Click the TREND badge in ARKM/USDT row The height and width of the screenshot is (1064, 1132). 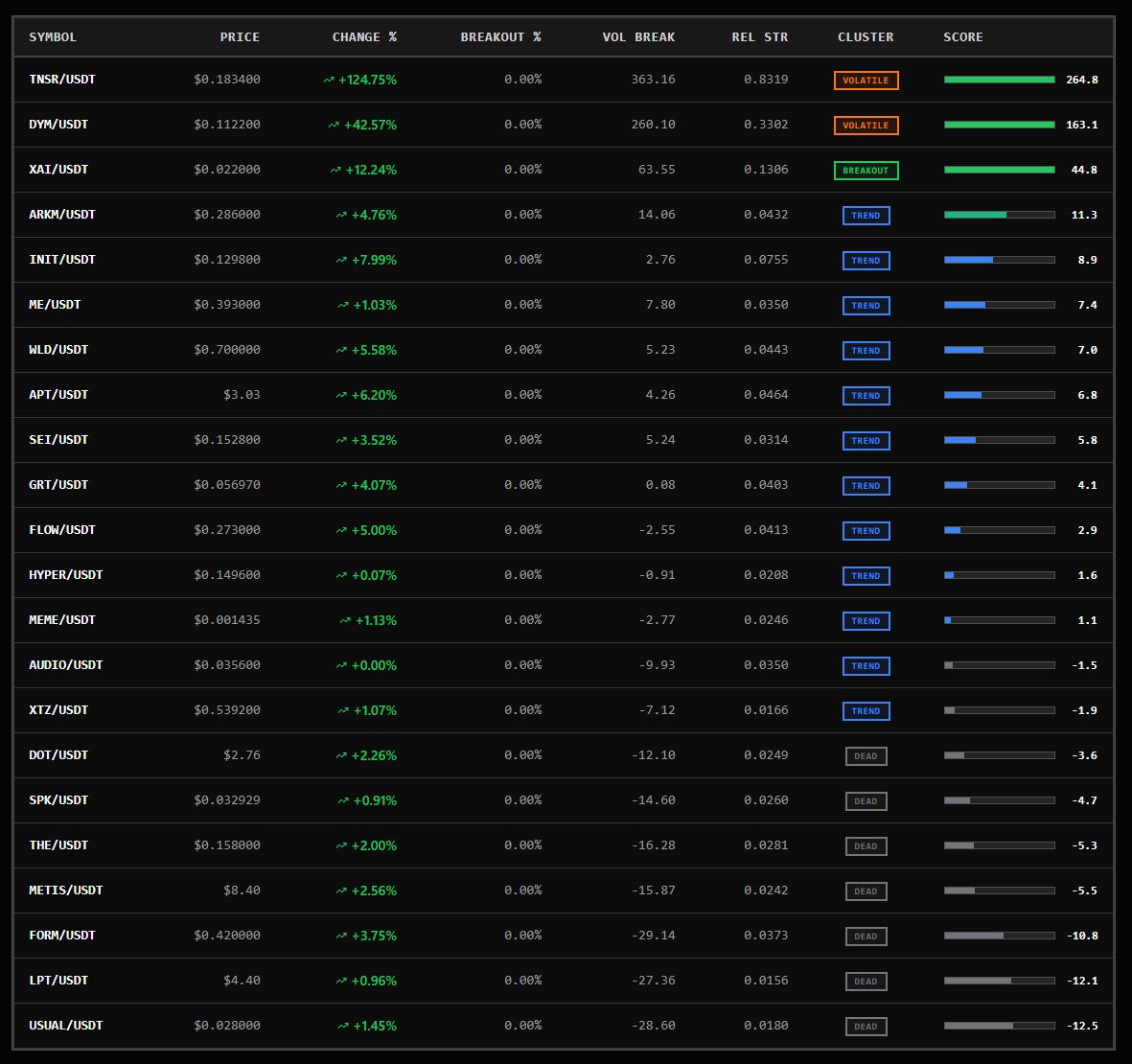point(866,215)
